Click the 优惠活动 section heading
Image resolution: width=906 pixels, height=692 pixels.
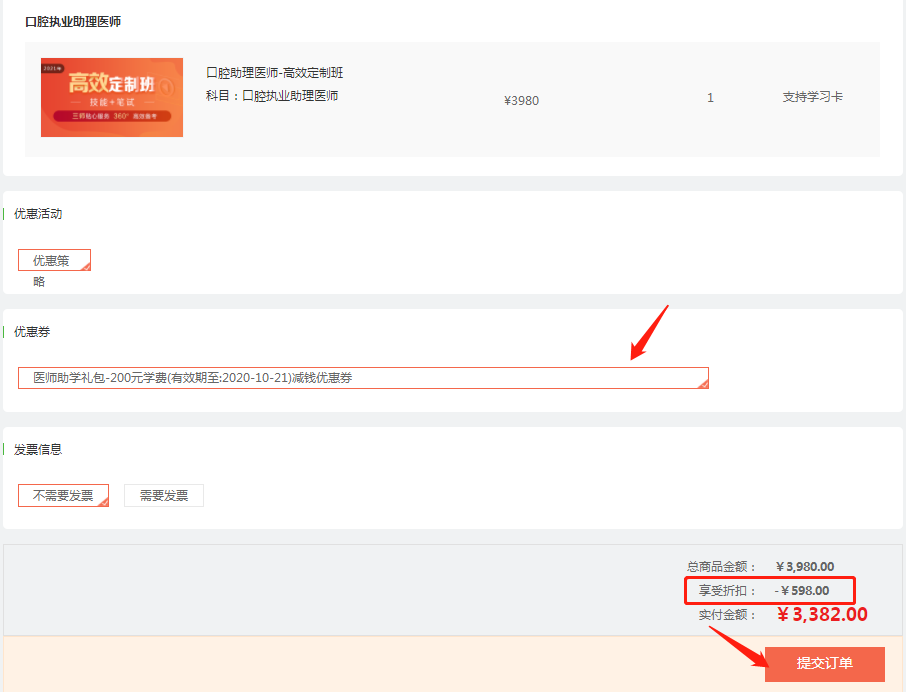pyautogui.click(x=38, y=214)
